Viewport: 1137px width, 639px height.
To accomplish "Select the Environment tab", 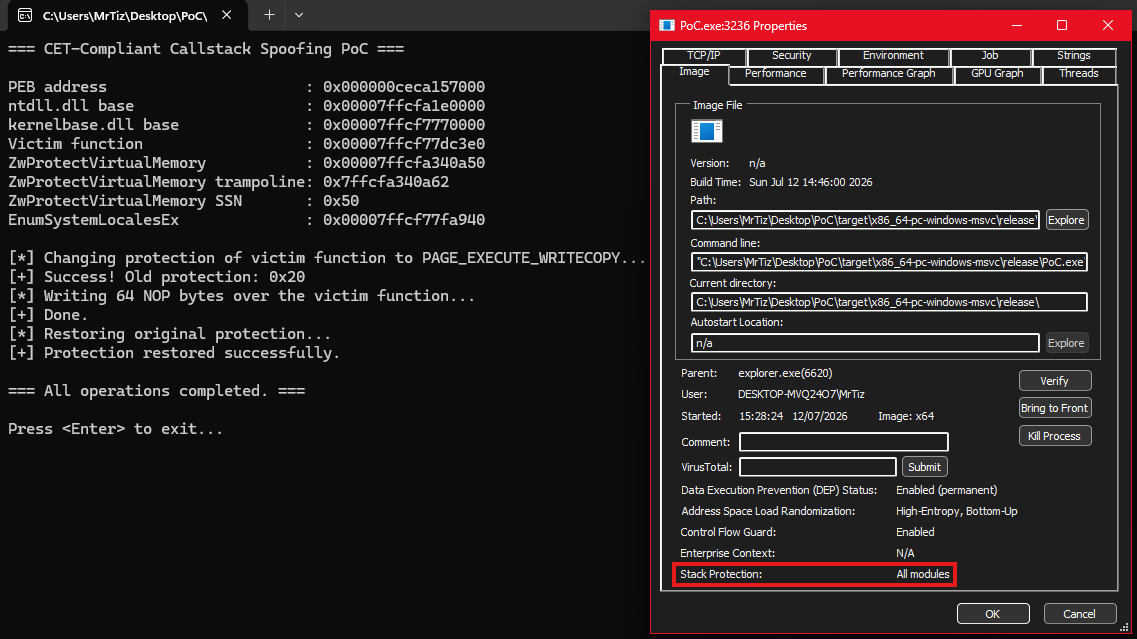I will [x=893, y=55].
